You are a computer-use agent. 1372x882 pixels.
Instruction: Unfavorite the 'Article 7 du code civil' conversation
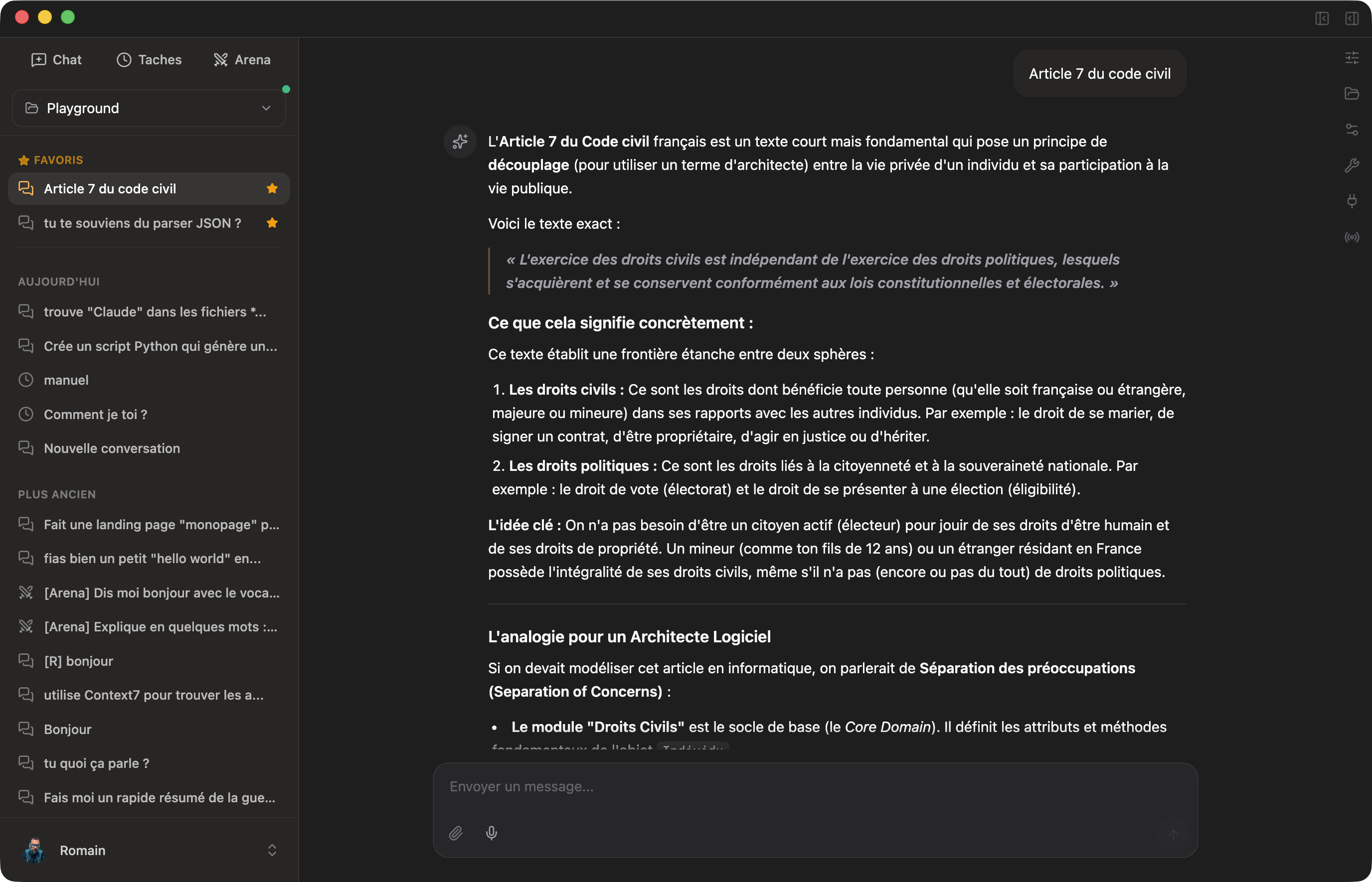[x=272, y=188]
